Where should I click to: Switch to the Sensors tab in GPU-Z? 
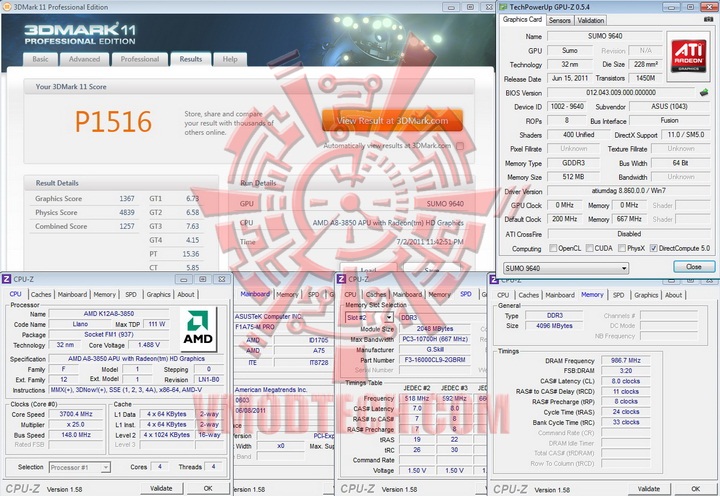pyautogui.click(x=560, y=20)
